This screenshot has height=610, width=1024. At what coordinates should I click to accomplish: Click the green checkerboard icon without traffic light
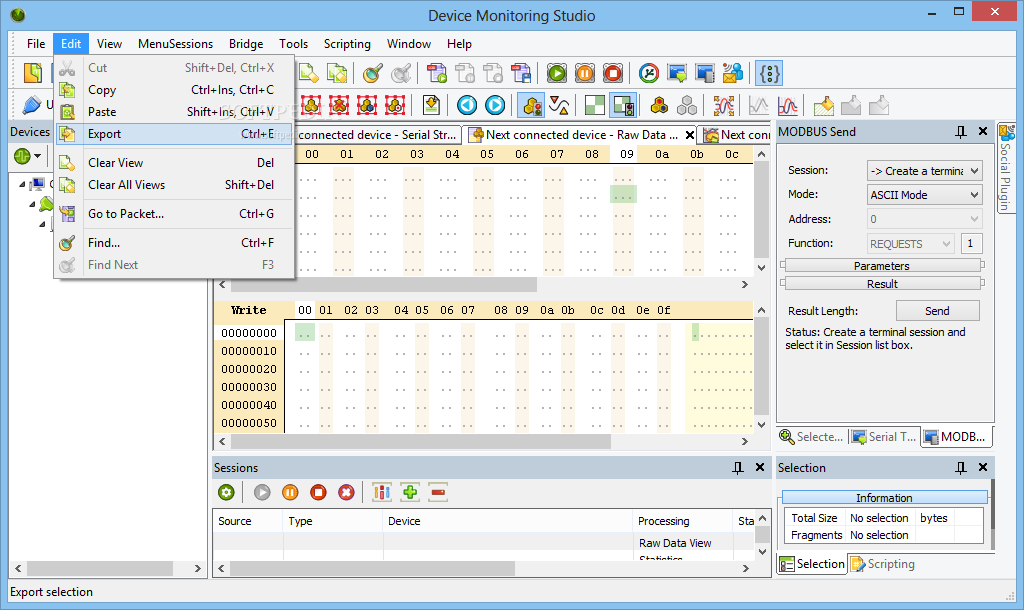(x=595, y=105)
